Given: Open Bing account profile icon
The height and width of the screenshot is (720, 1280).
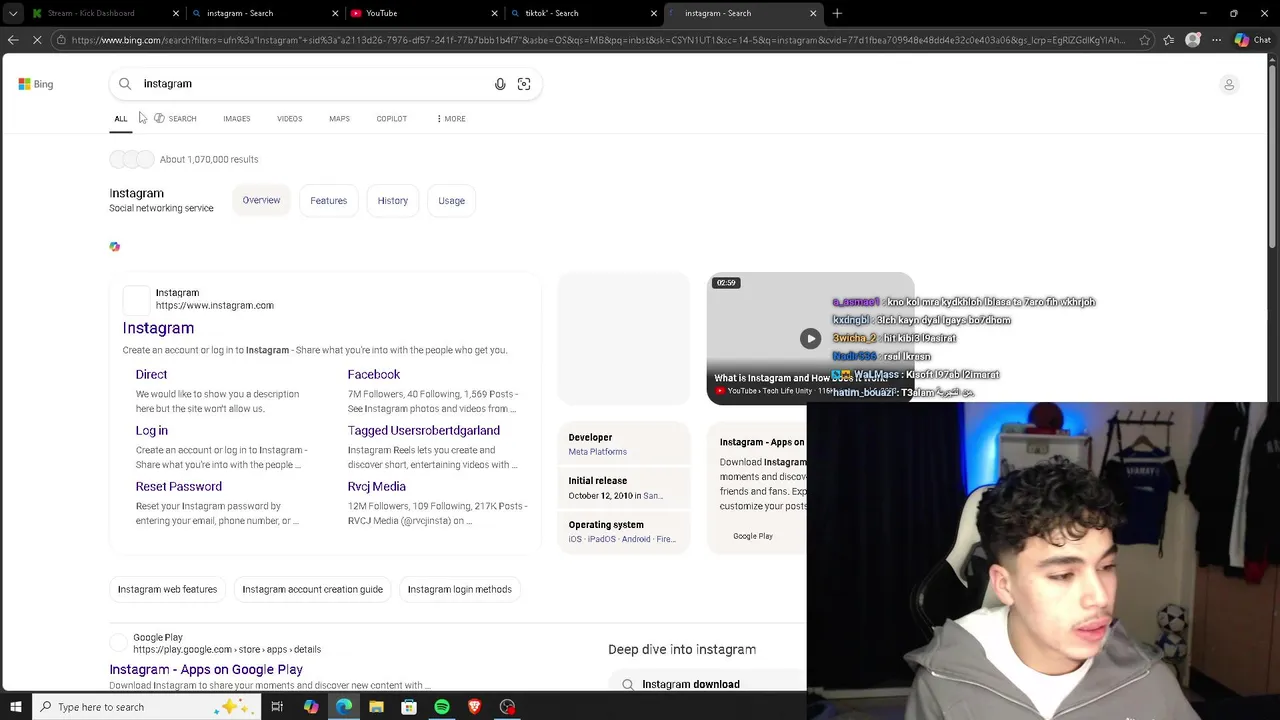Looking at the screenshot, I should point(1229,84).
